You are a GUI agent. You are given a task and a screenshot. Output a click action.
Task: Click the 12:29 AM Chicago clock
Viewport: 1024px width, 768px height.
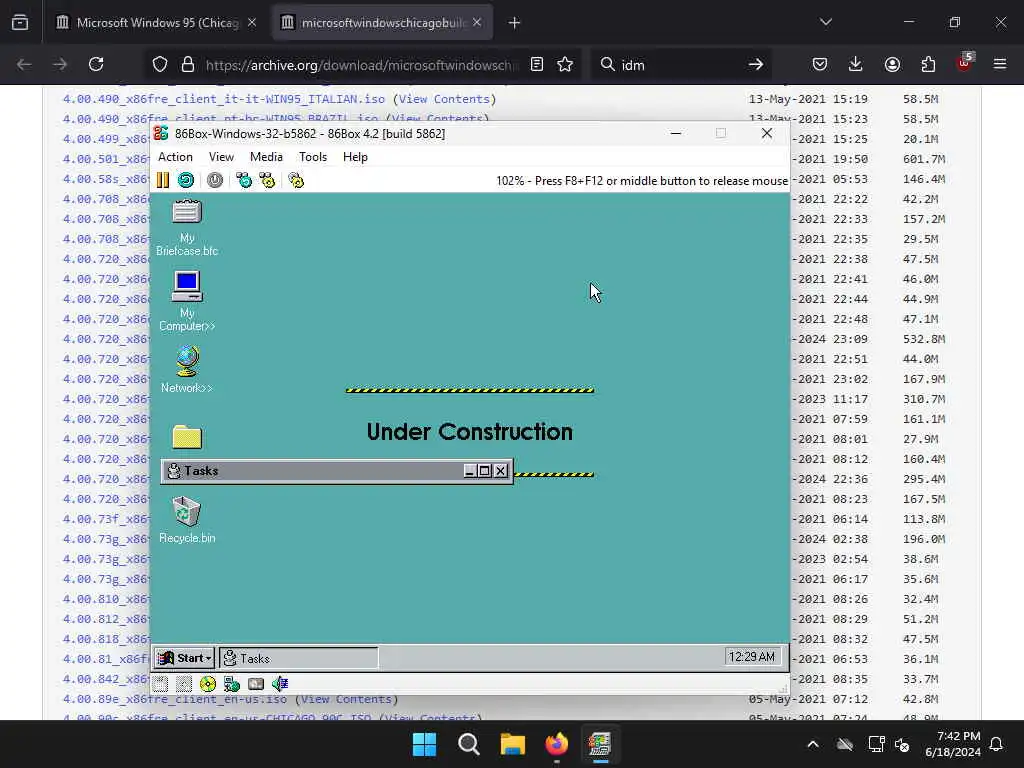752,657
